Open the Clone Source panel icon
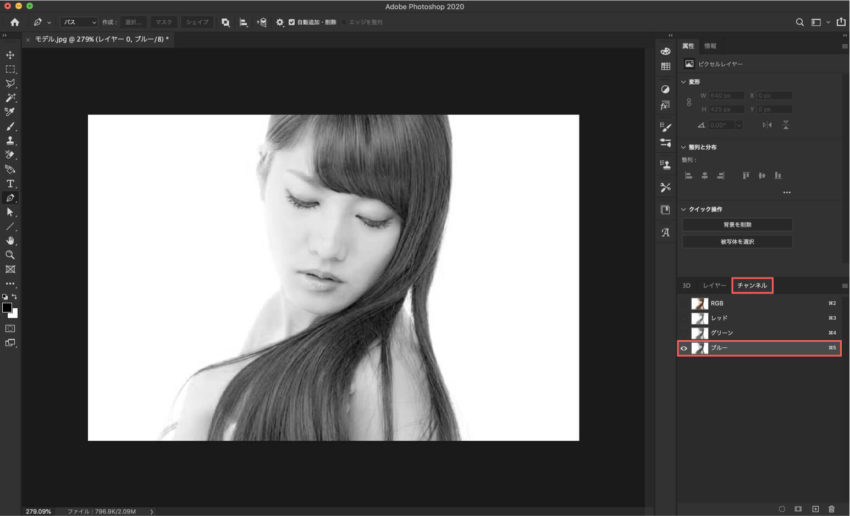The width and height of the screenshot is (850, 516). (665, 165)
